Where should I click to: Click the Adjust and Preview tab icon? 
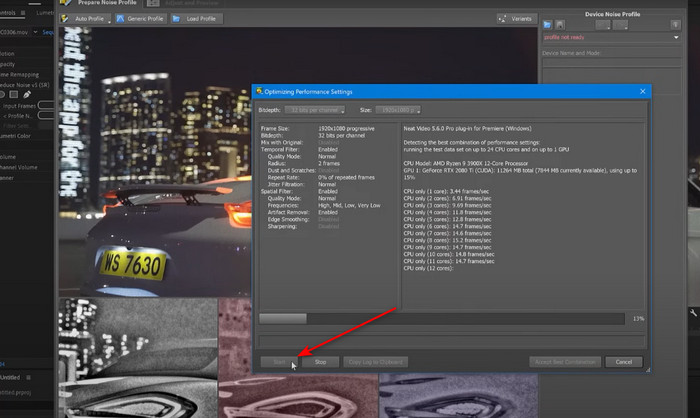click(x=153, y=3)
